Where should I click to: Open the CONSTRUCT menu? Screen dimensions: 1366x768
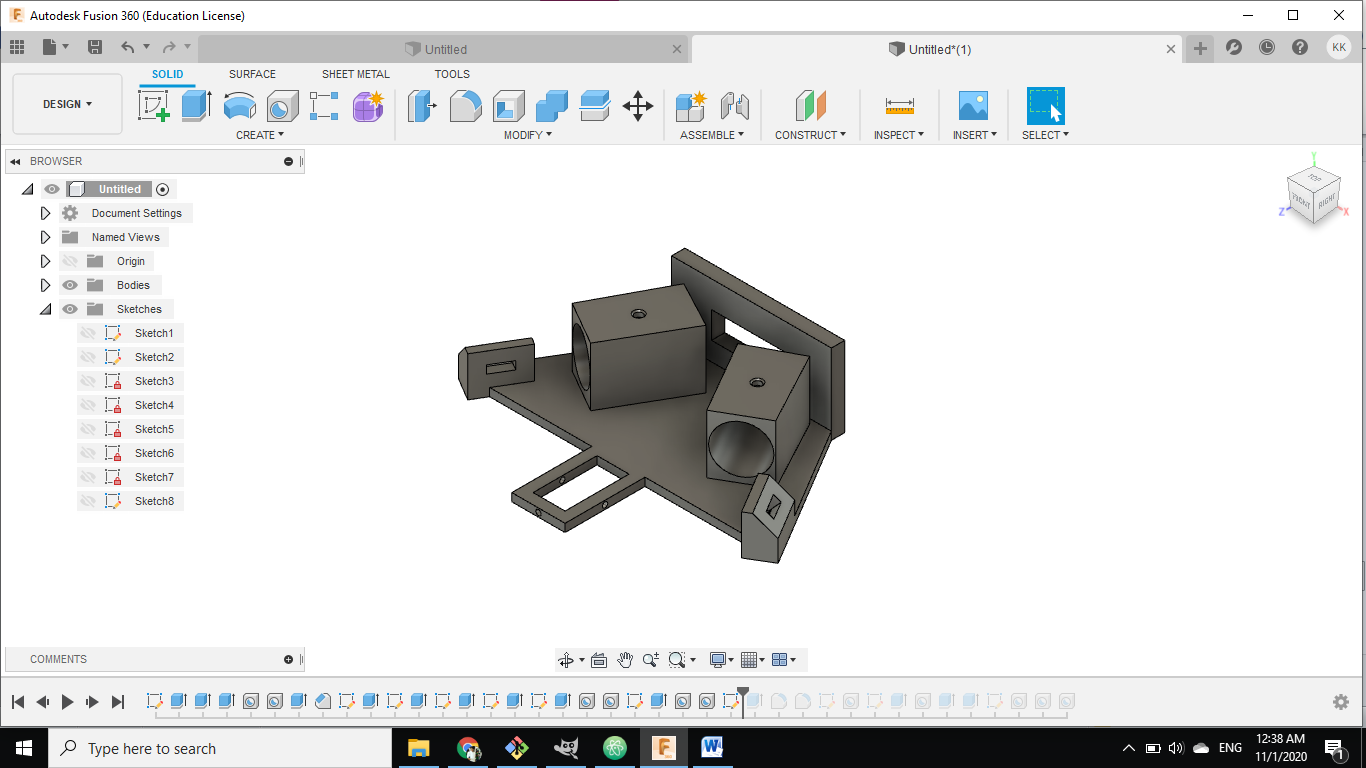pos(810,135)
